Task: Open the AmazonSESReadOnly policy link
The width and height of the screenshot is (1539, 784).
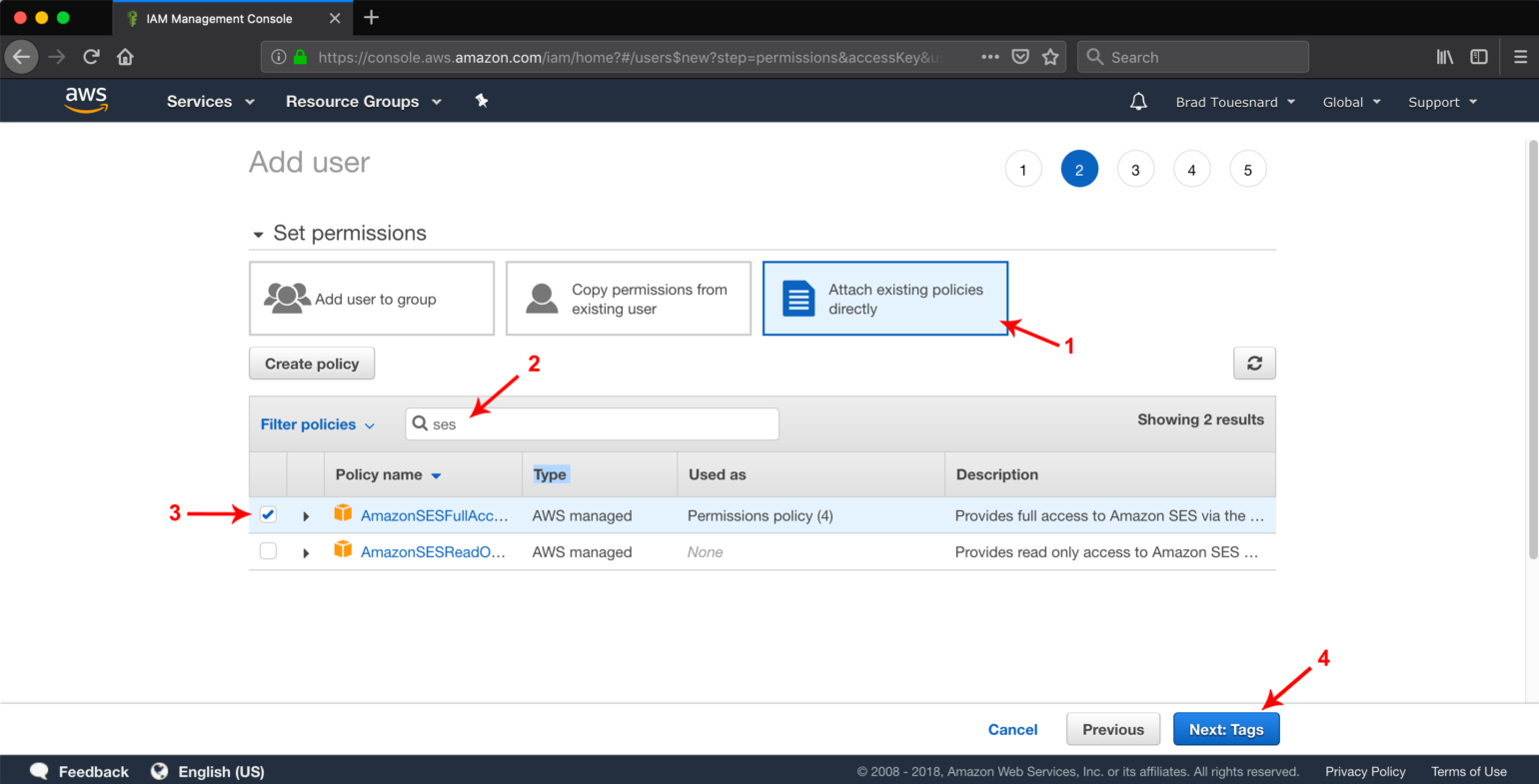Action: pos(433,551)
